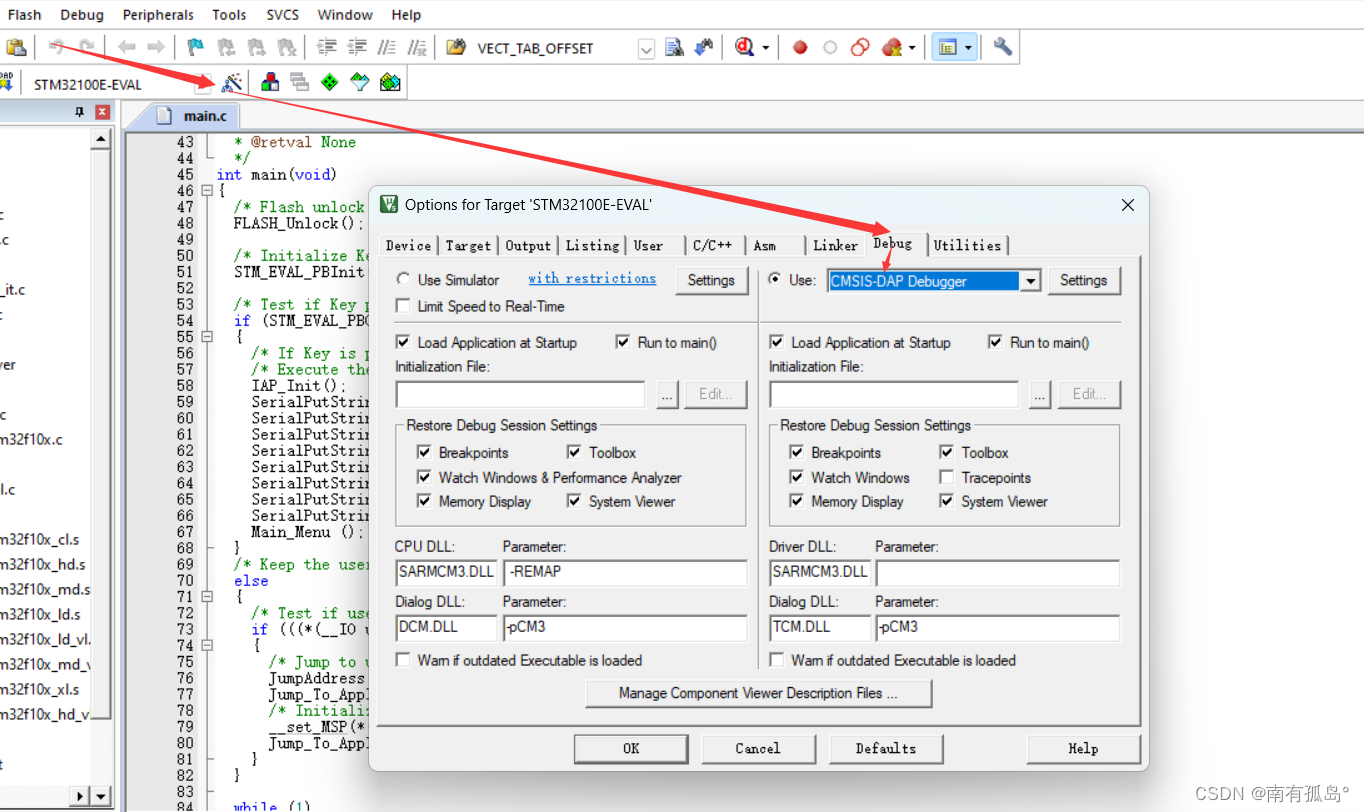The image size is (1364, 812).
Task: Click Disable All Breakpoints icon
Action: tap(860, 47)
